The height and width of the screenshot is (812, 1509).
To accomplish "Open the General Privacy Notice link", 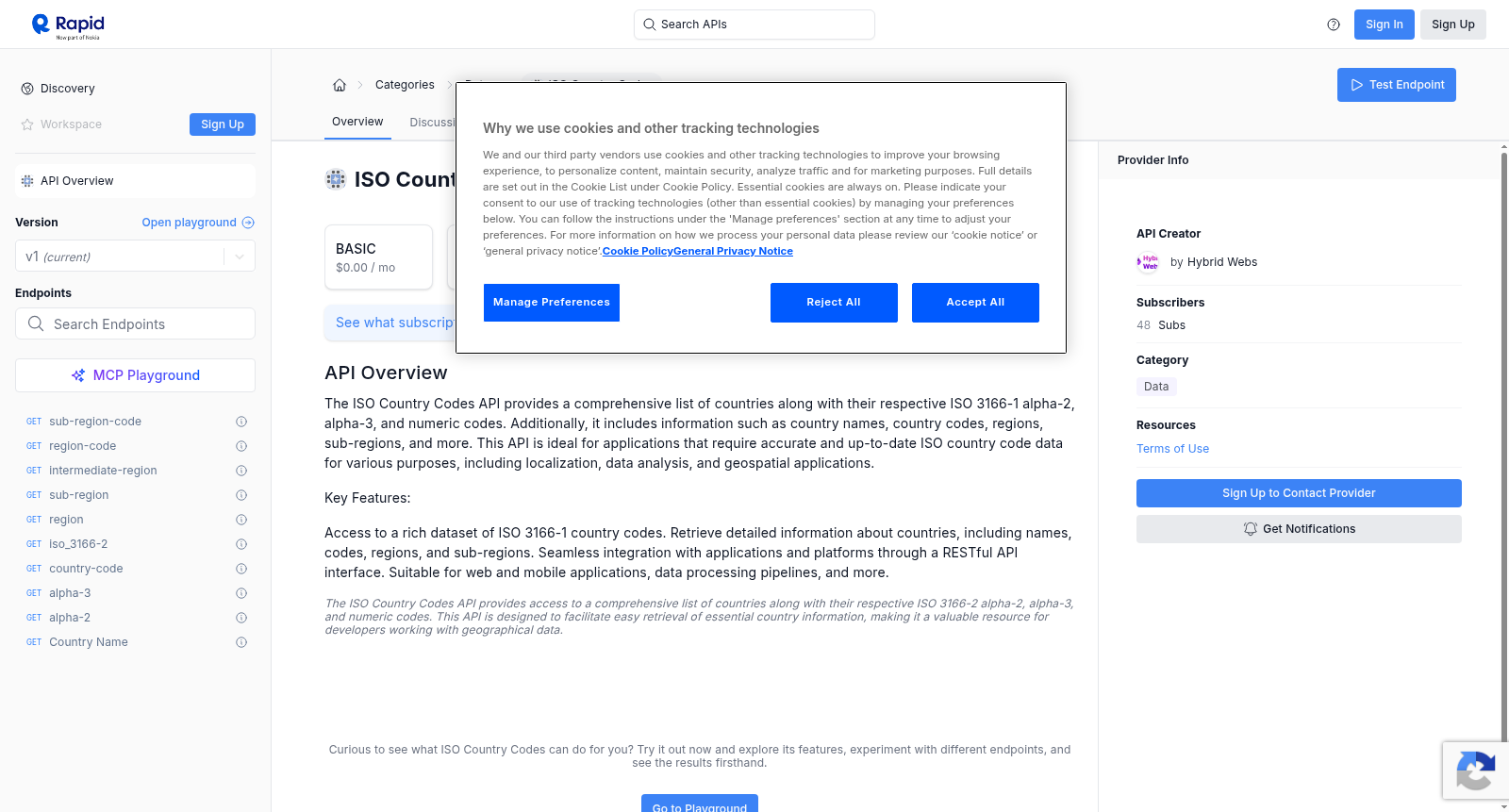I will [733, 251].
